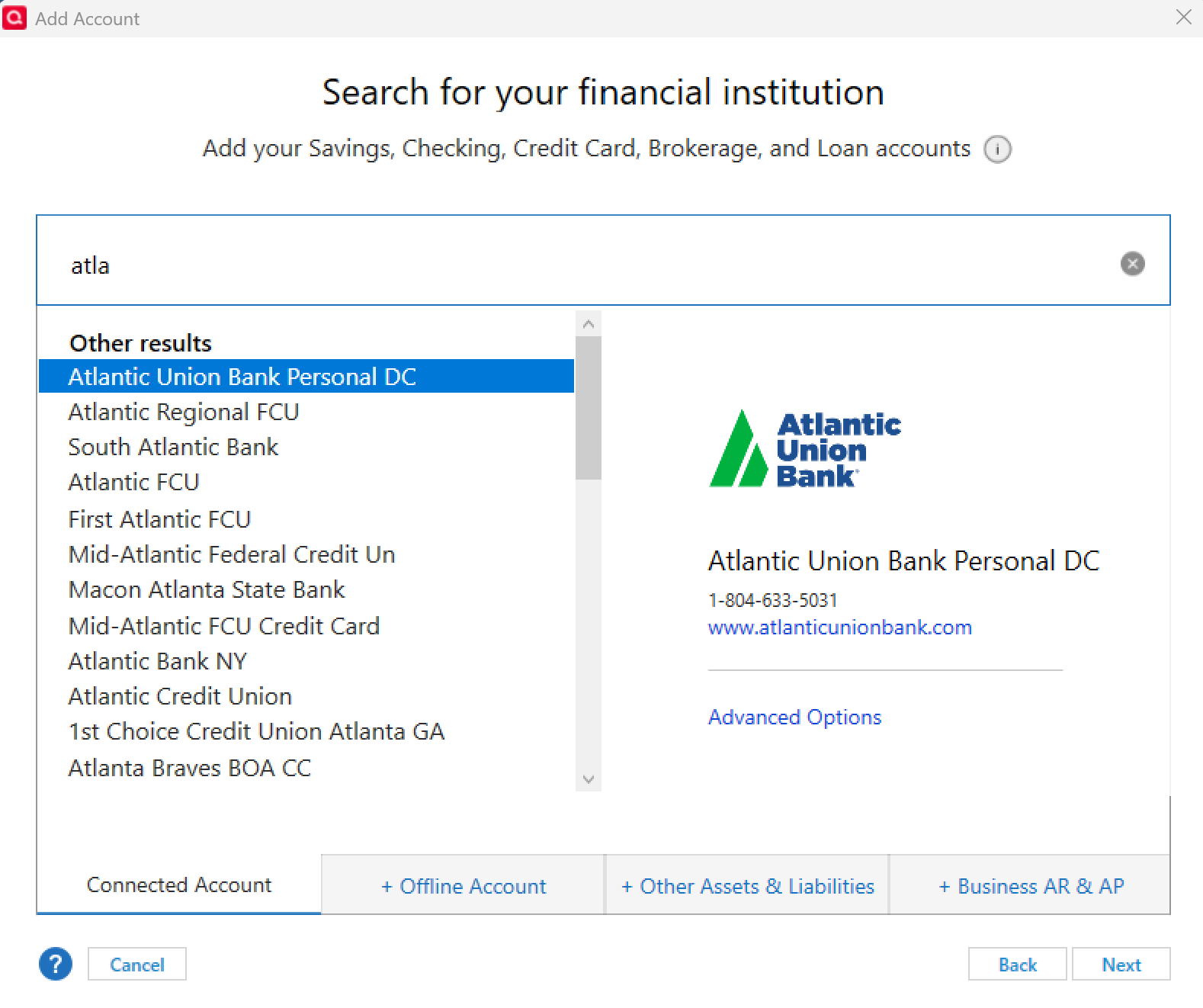Select Macon Atlanta State Bank
The height and width of the screenshot is (1008, 1203).
[306, 590]
